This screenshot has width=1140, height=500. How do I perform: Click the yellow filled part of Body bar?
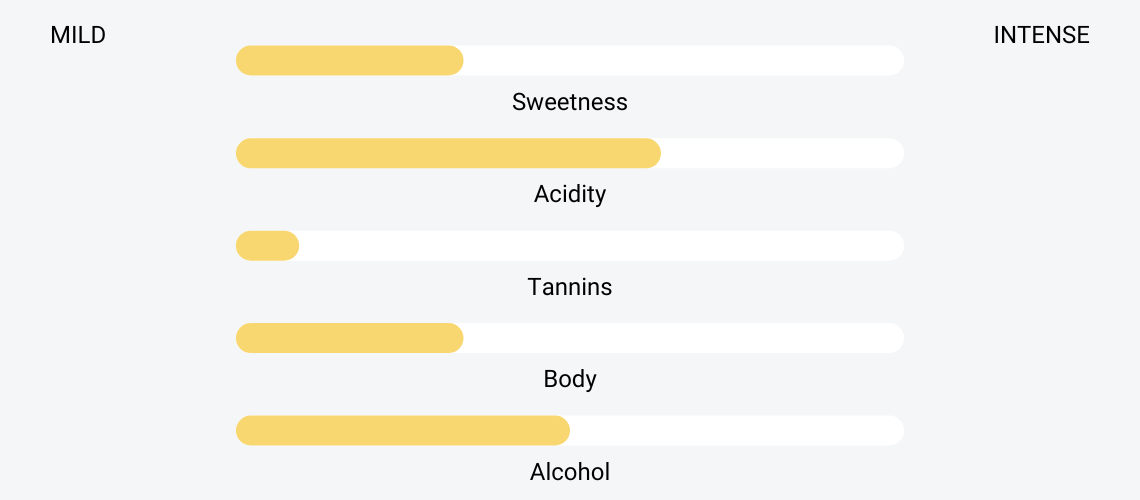(x=350, y=338)
